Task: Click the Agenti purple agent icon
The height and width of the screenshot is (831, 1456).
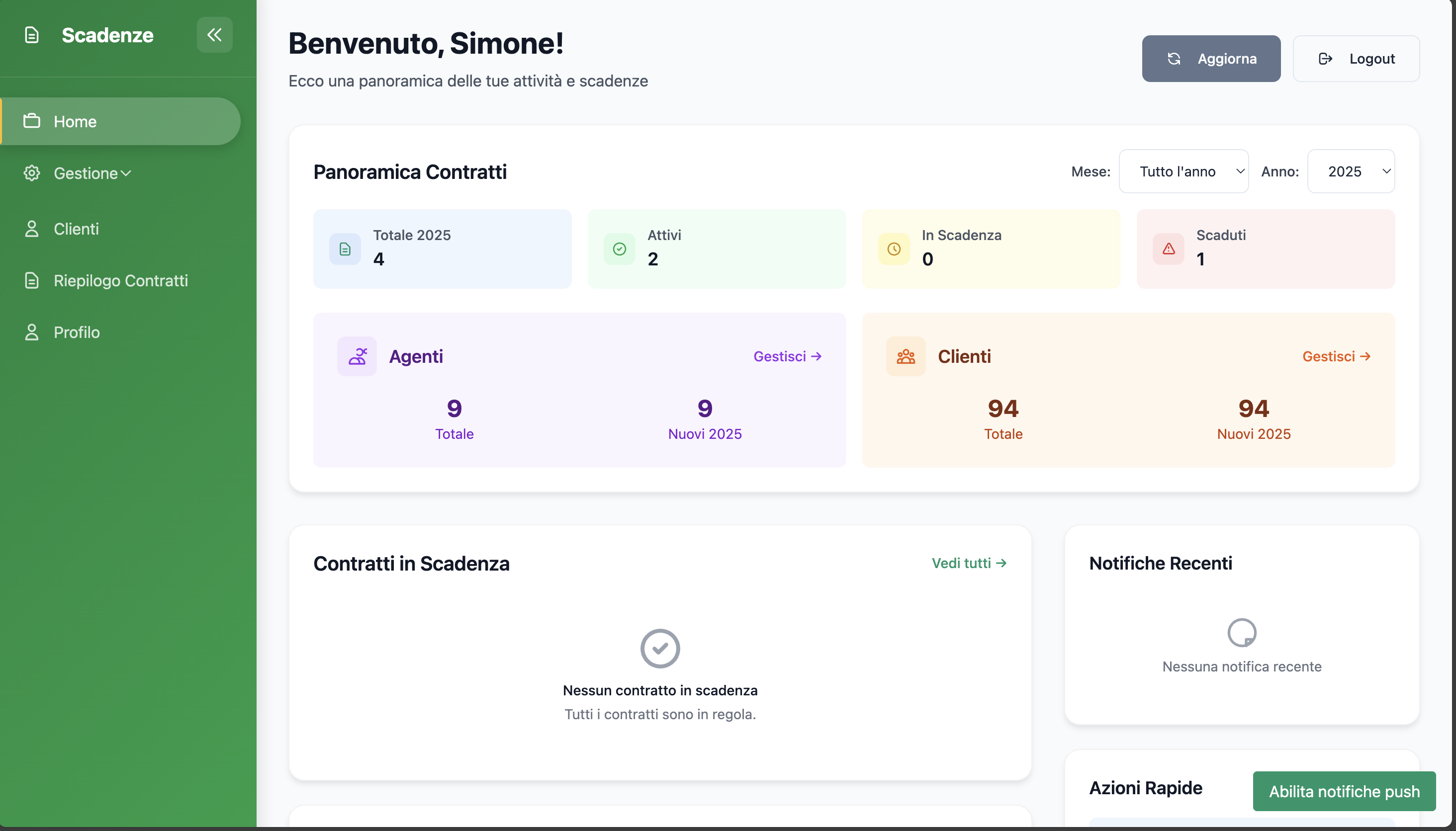Action: [x=357, y=355]
